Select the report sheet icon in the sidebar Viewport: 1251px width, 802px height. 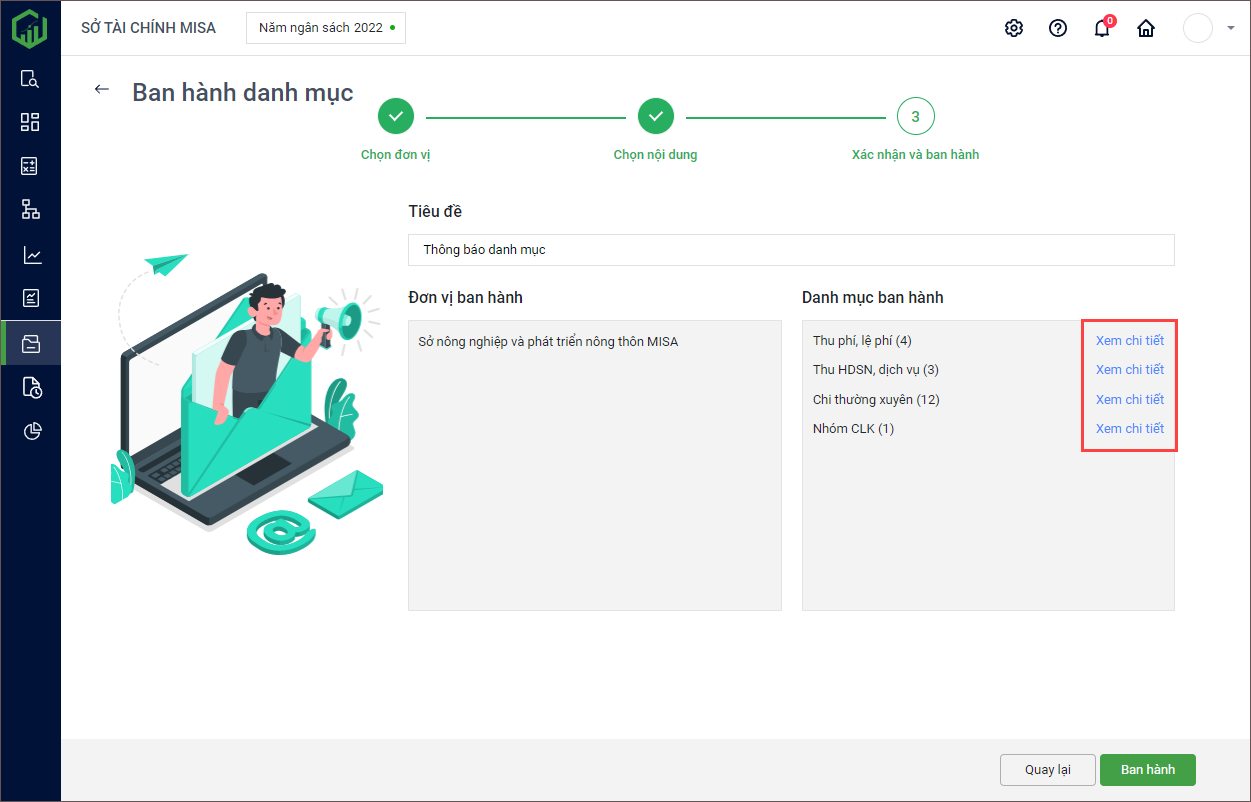(30, 298)
